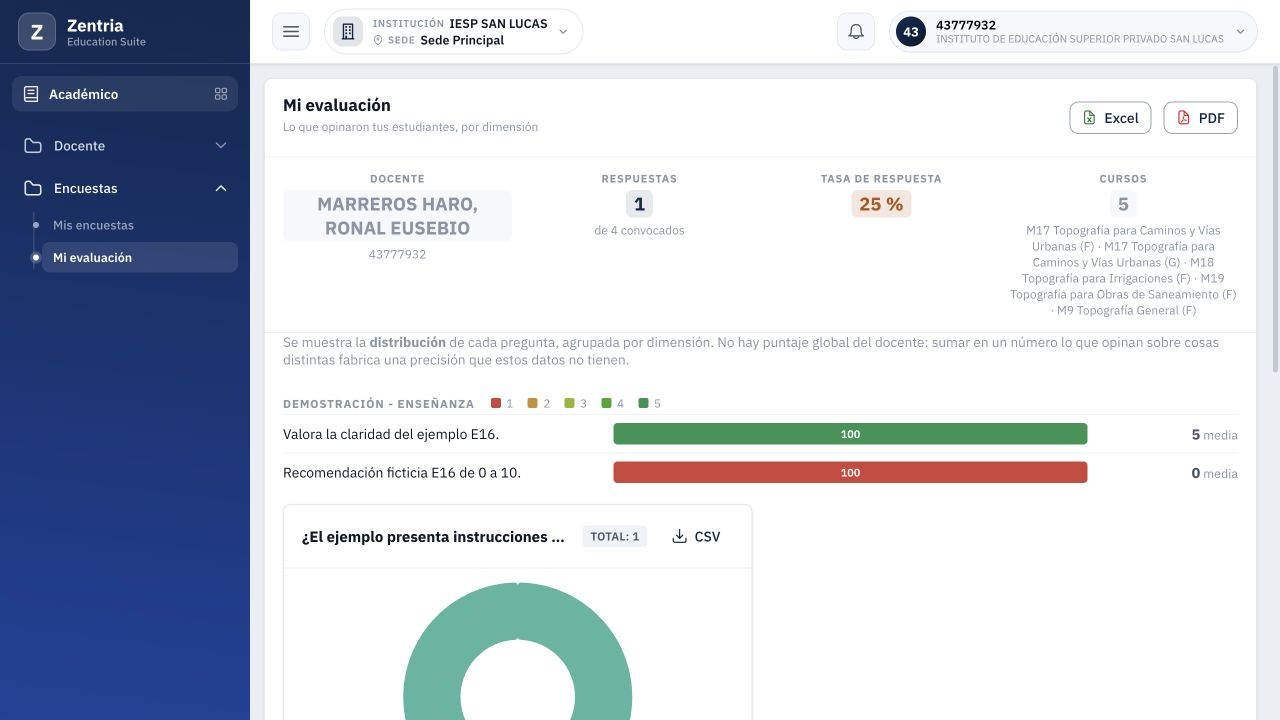The width and height of the screenshot is (1280, 720).
Task: Click the legend swatch for rating 3
Action: click(570, 404)
